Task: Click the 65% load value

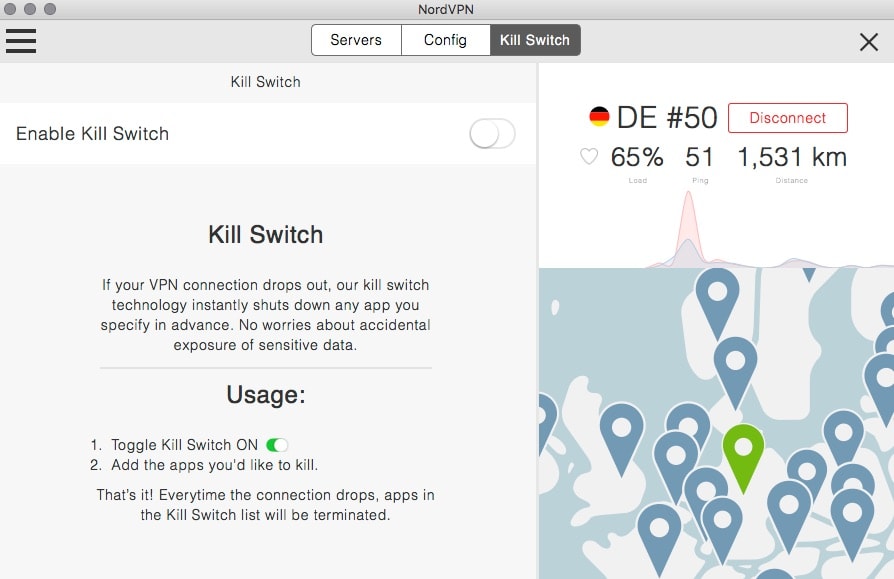Action: tap(637, 157)
